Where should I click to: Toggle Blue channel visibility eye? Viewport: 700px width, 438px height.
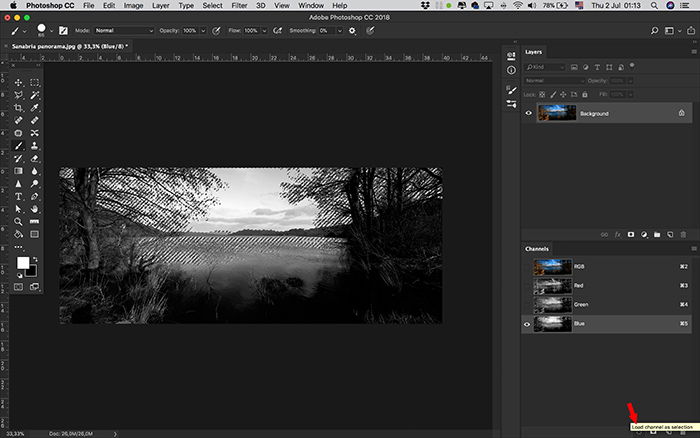[527, 324]
